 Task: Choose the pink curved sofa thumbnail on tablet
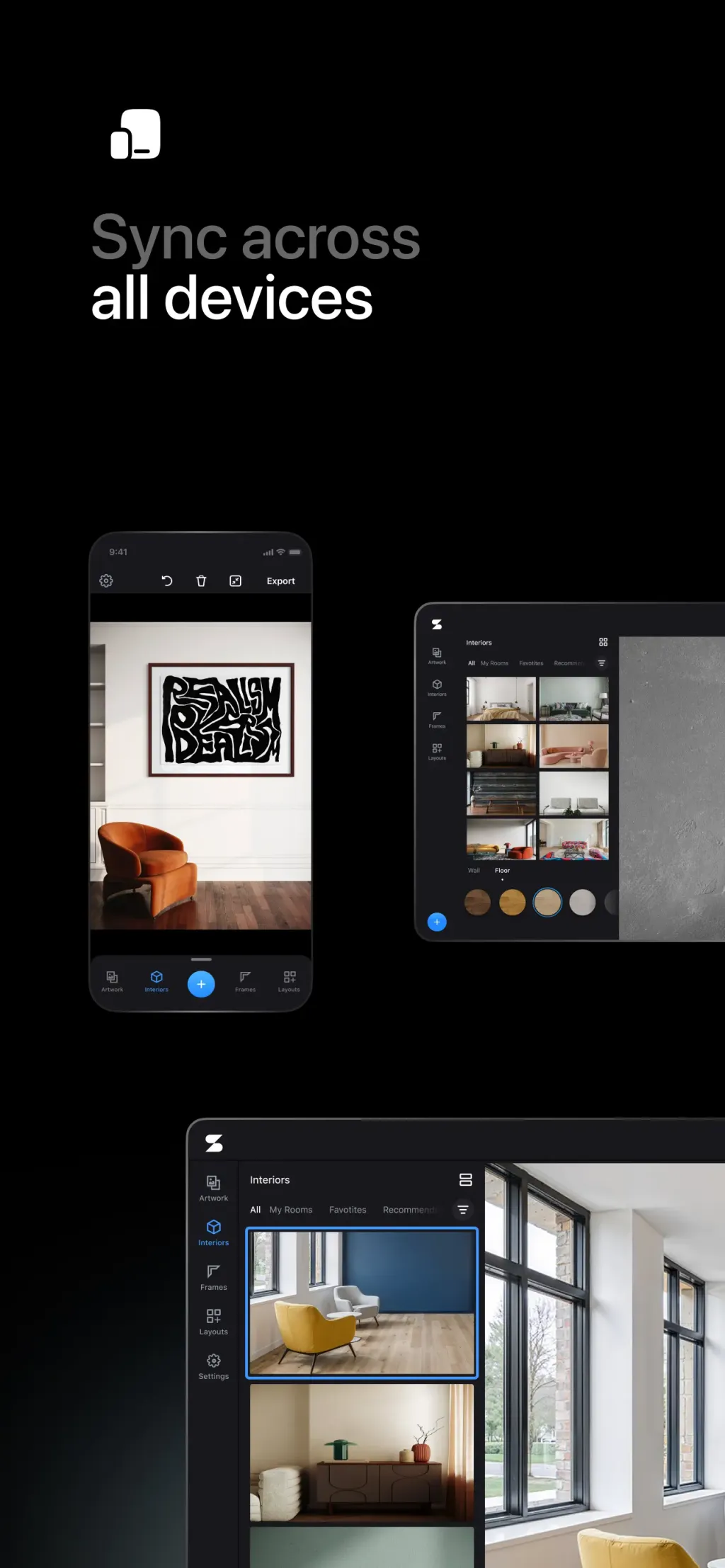[x=573, y=745]
